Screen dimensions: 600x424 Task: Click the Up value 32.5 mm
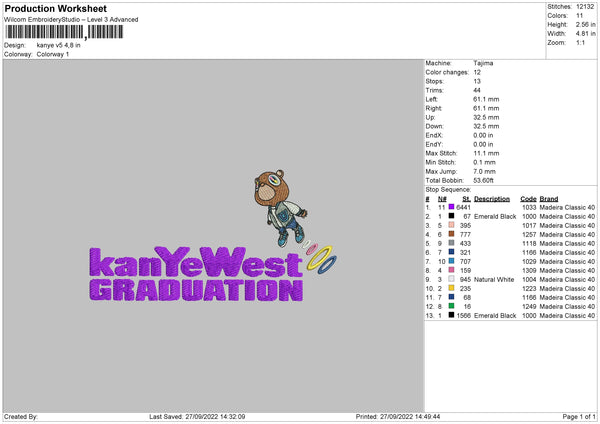pos(486,117)
